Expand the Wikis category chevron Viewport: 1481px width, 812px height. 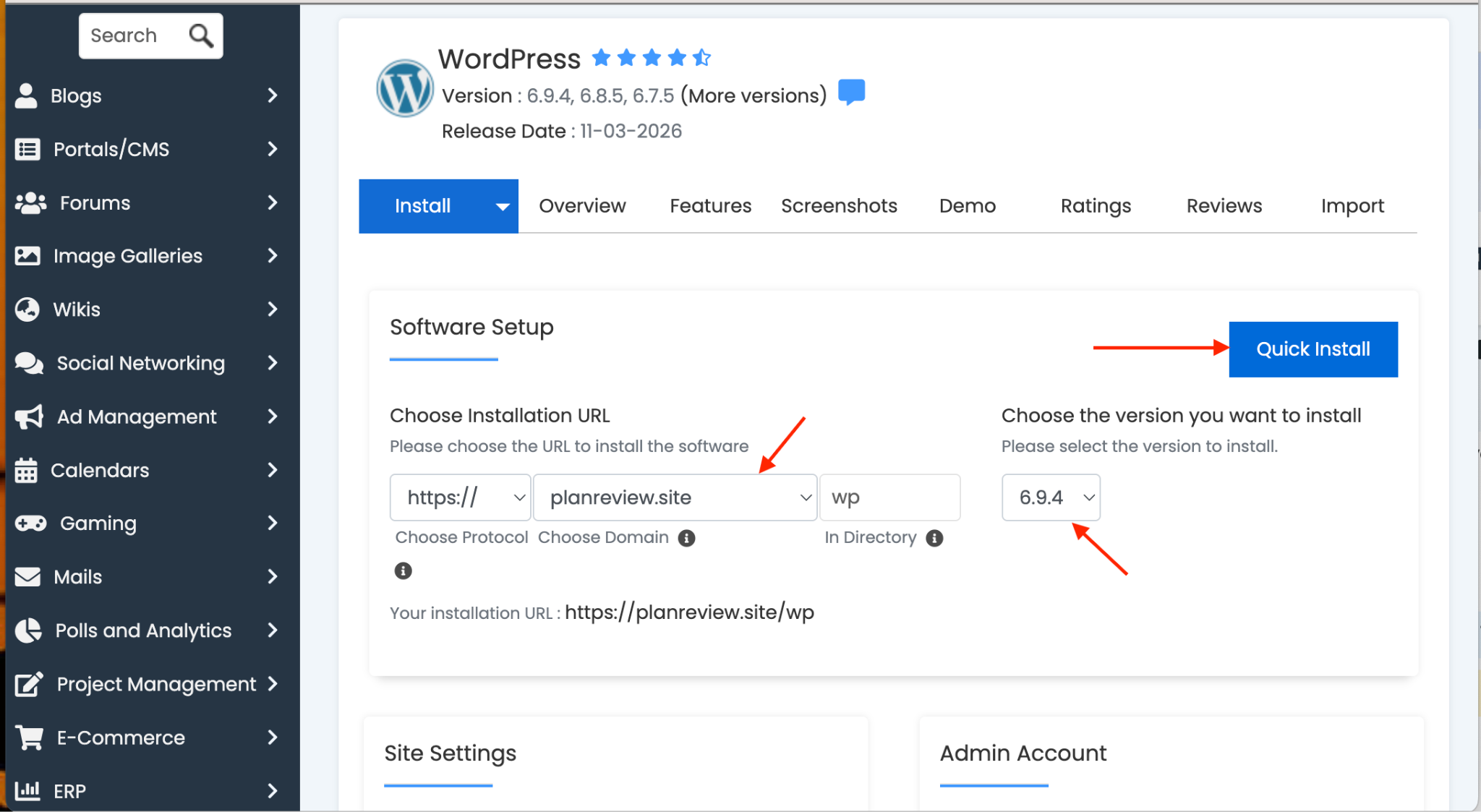(273, 309)
